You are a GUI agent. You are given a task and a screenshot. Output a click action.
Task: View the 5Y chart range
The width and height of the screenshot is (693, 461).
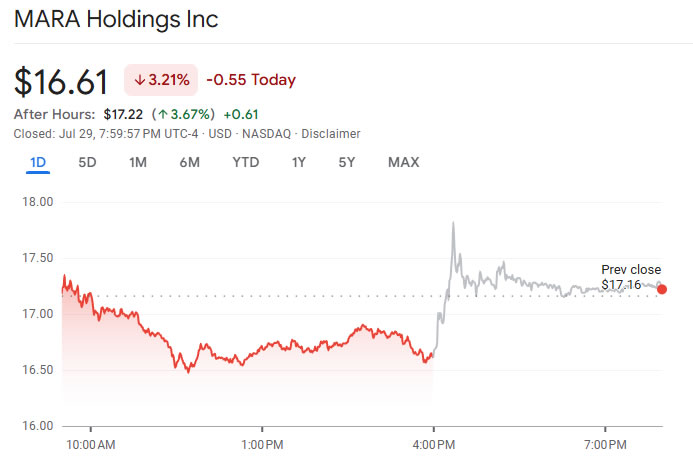click(346, 162)
